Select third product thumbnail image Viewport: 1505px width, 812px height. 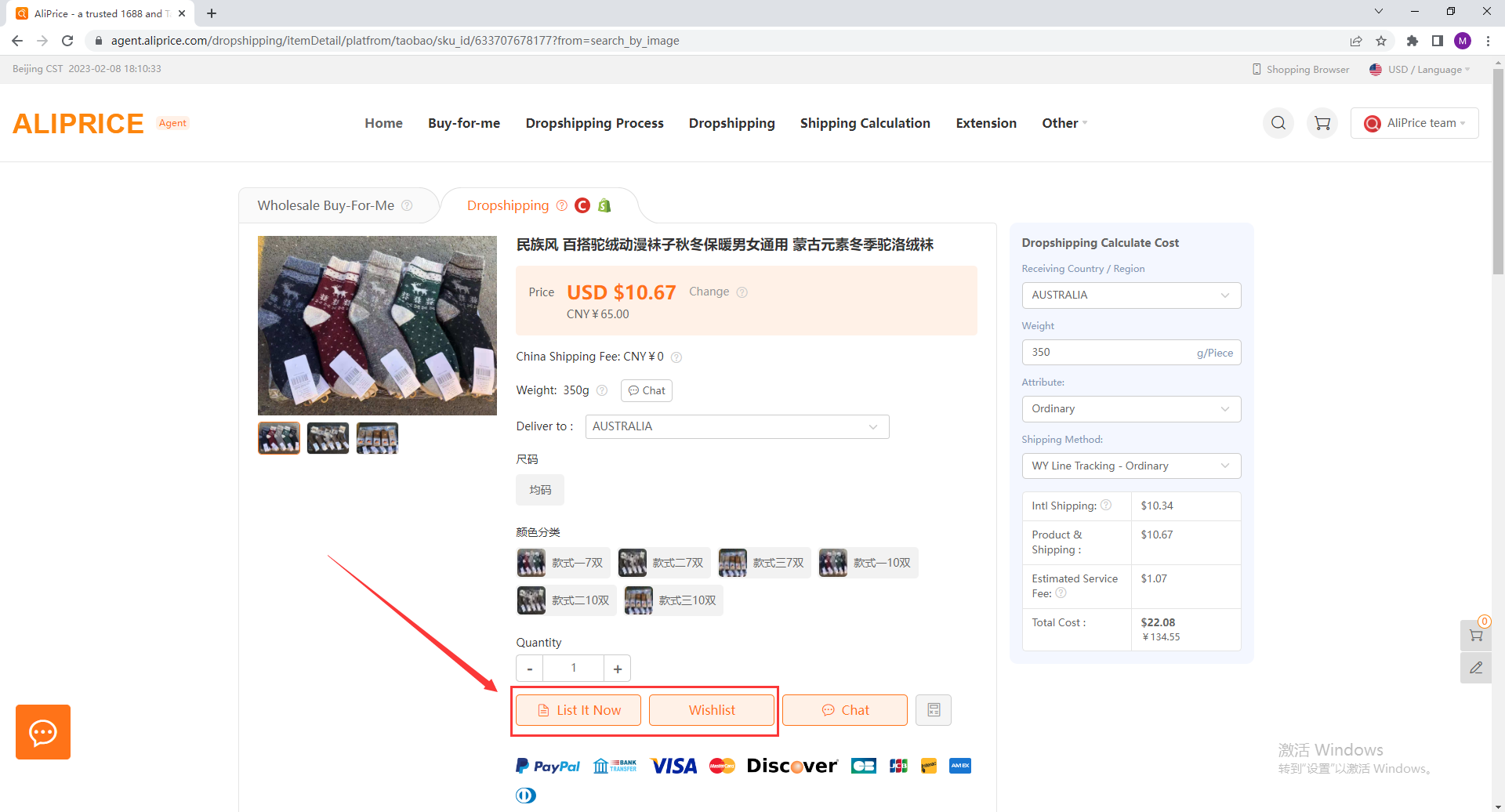(377, 438)
